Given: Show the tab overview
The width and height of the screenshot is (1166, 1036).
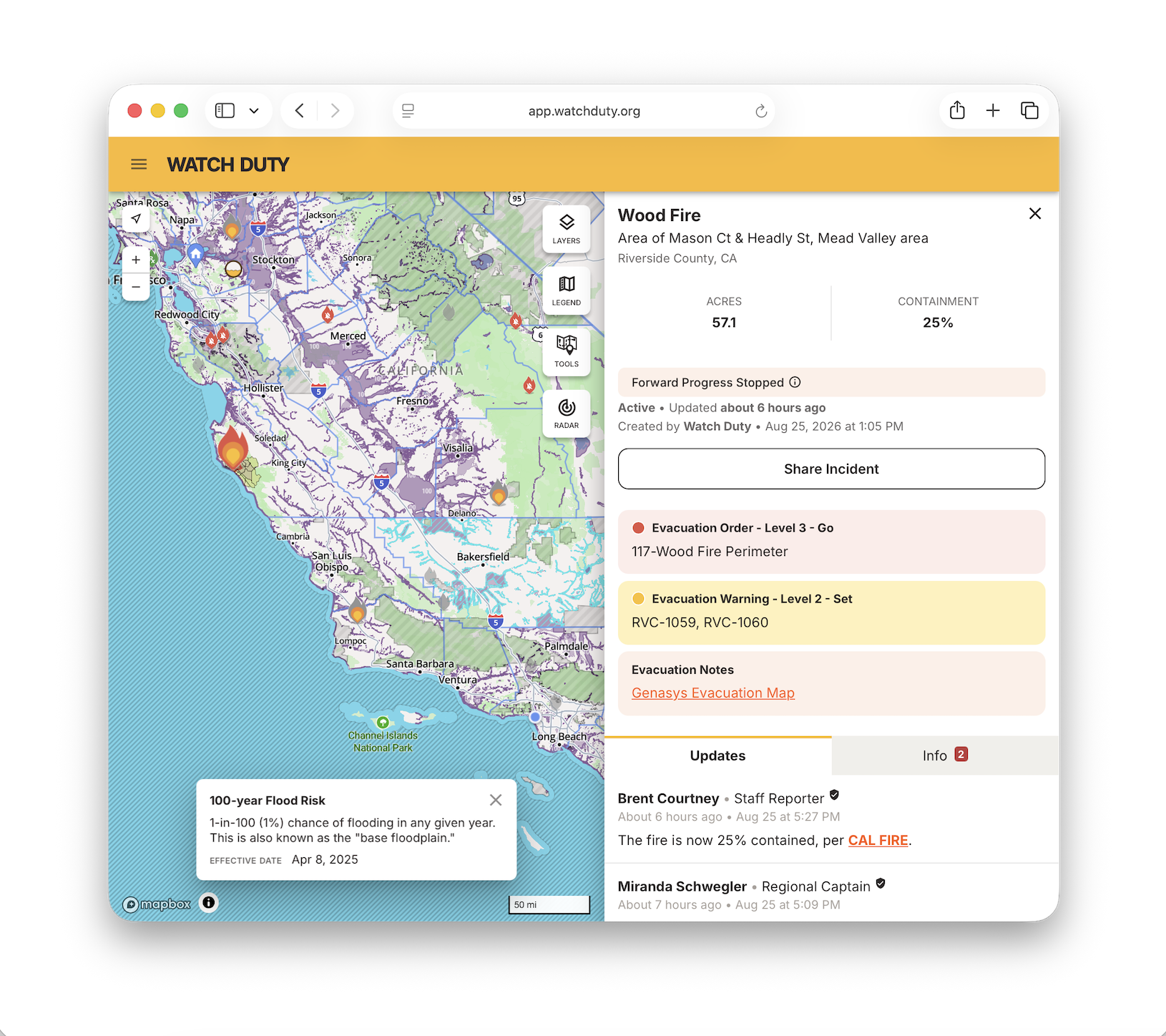Looking at the screenshot, I should point(1029,110).
